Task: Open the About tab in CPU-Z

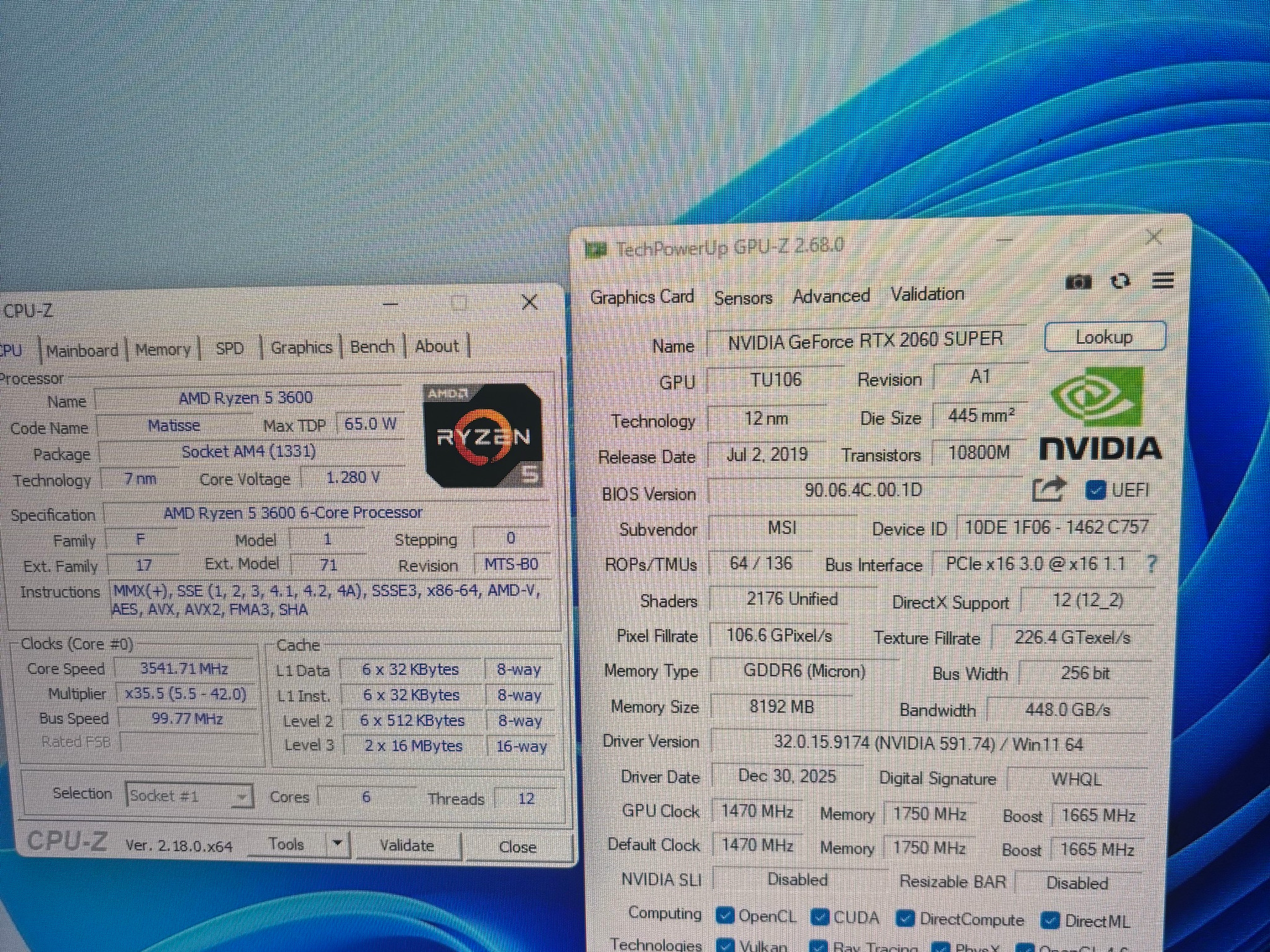Action: point(437,346)
